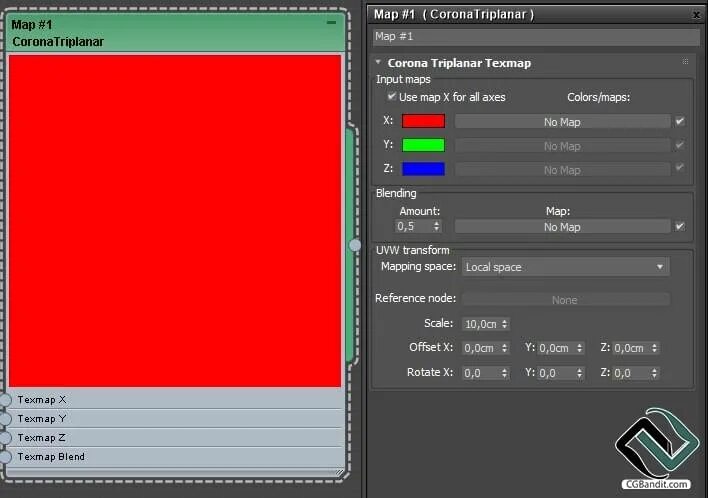Click the Offset Z value field

pyautogui.click(x=631, y=348)
